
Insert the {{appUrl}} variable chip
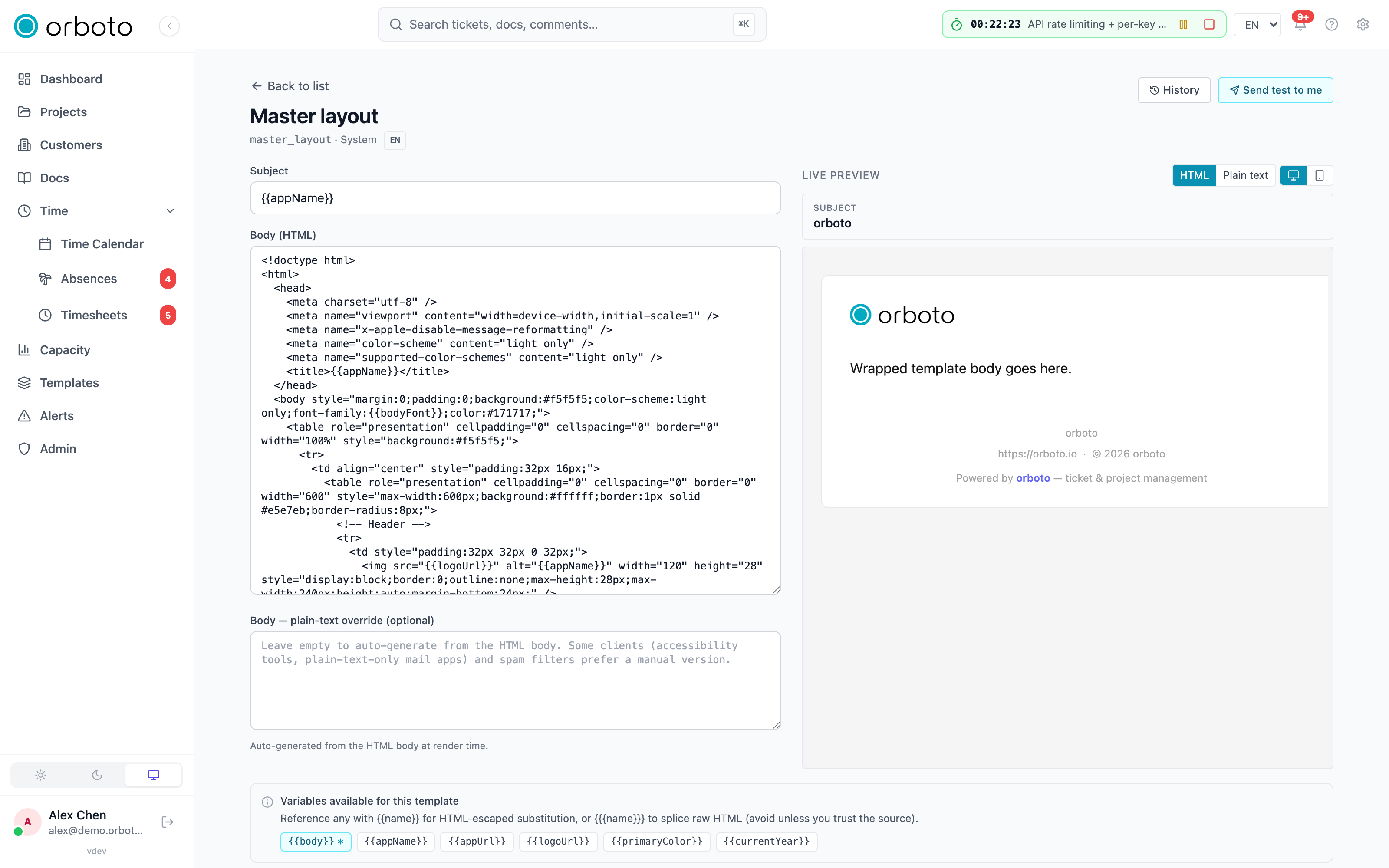pos(477,841)
